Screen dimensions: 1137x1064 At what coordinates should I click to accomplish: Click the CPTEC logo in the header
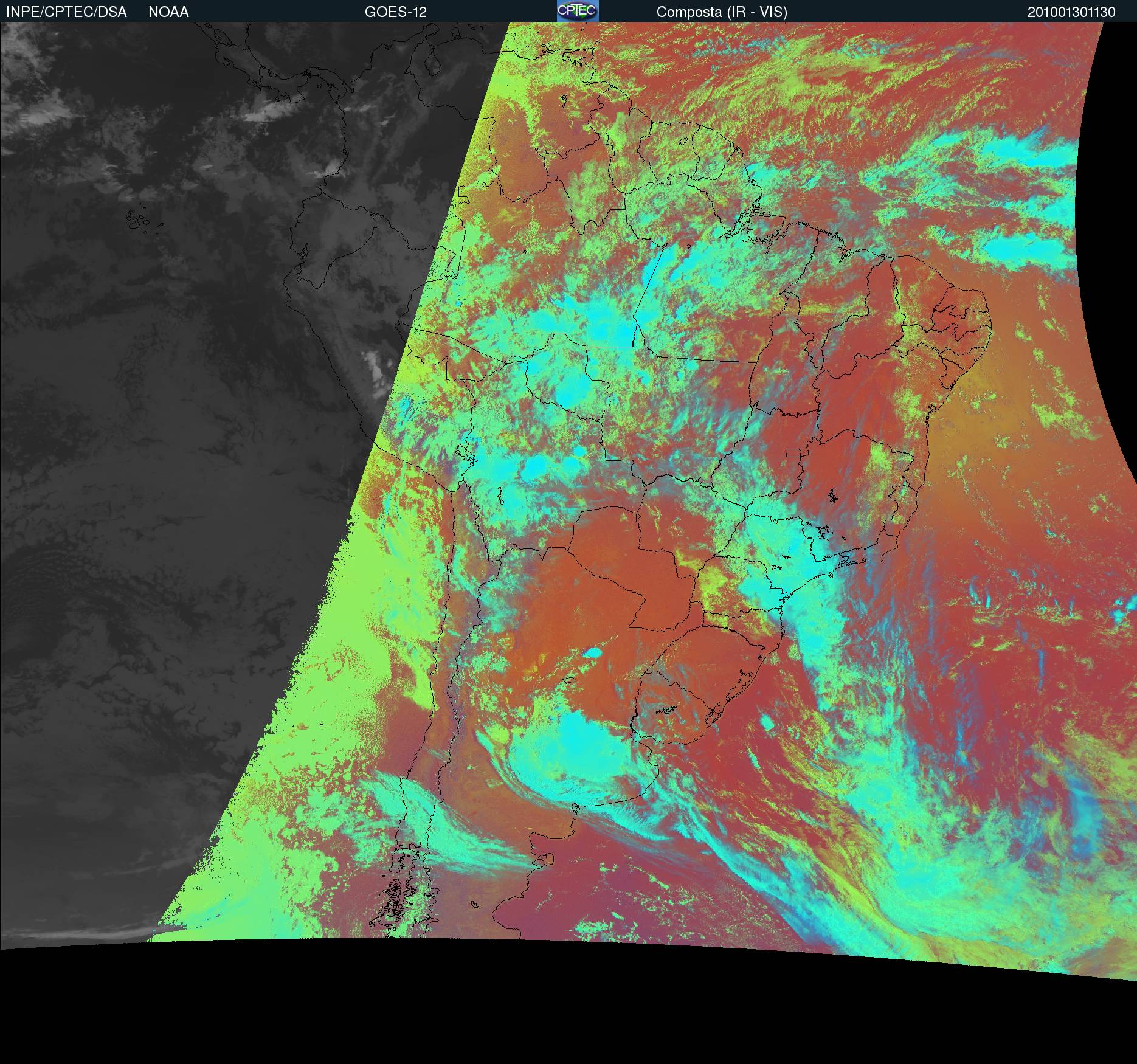pyautogui.click(x=577, y=11)
